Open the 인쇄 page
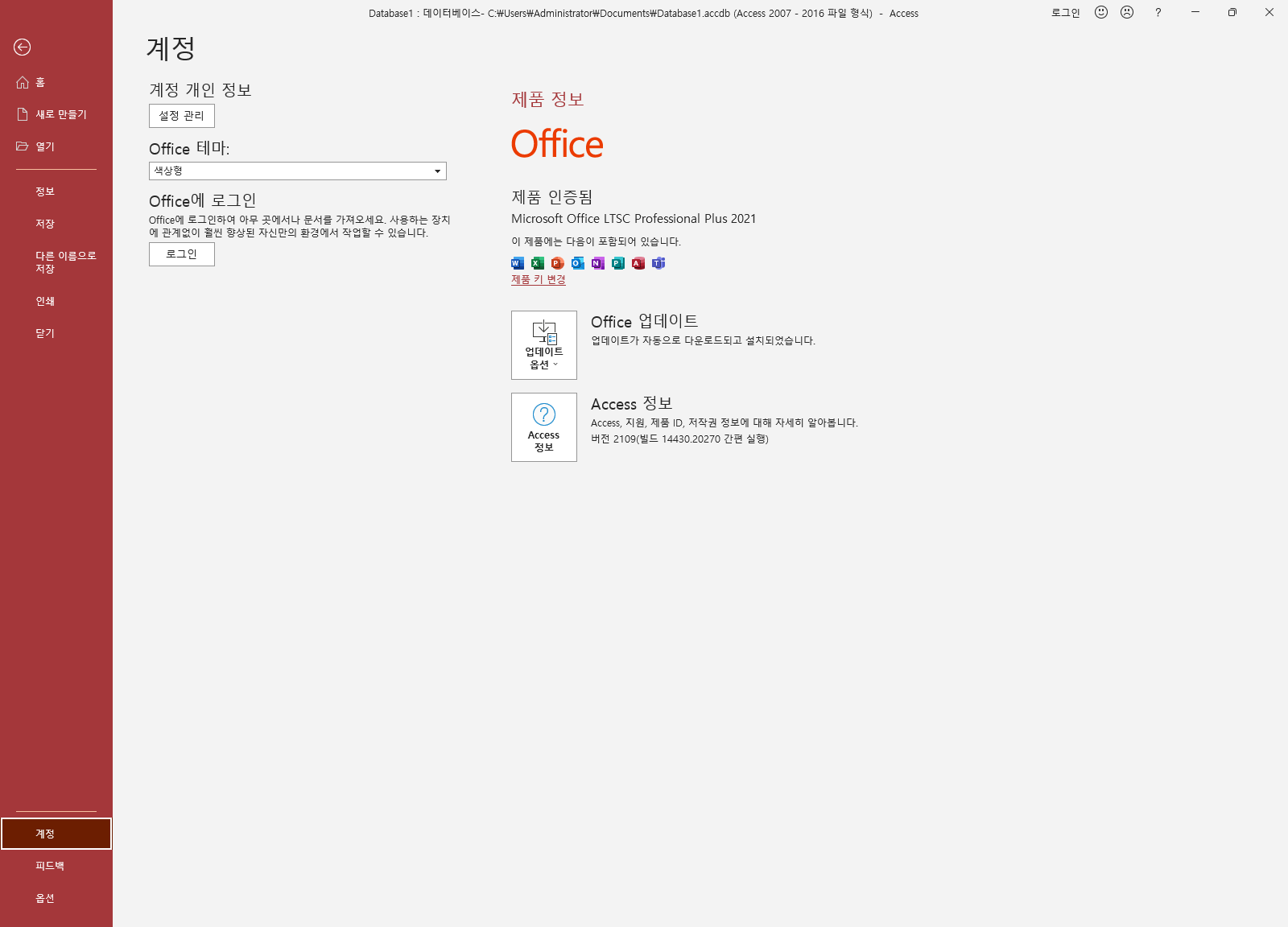Viewport: 1288px width, 927px height. tap(56, 301)
